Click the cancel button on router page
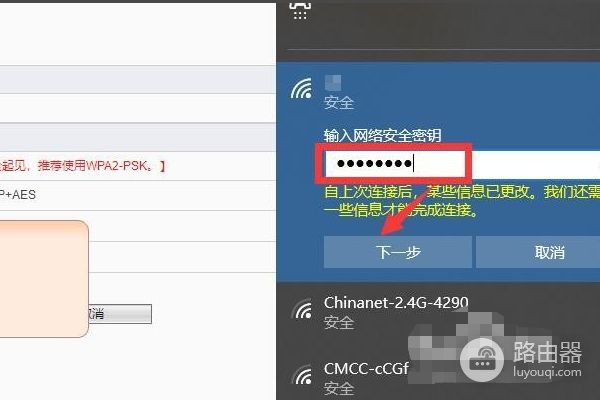The image size is (600, 400). coord(120,314)
